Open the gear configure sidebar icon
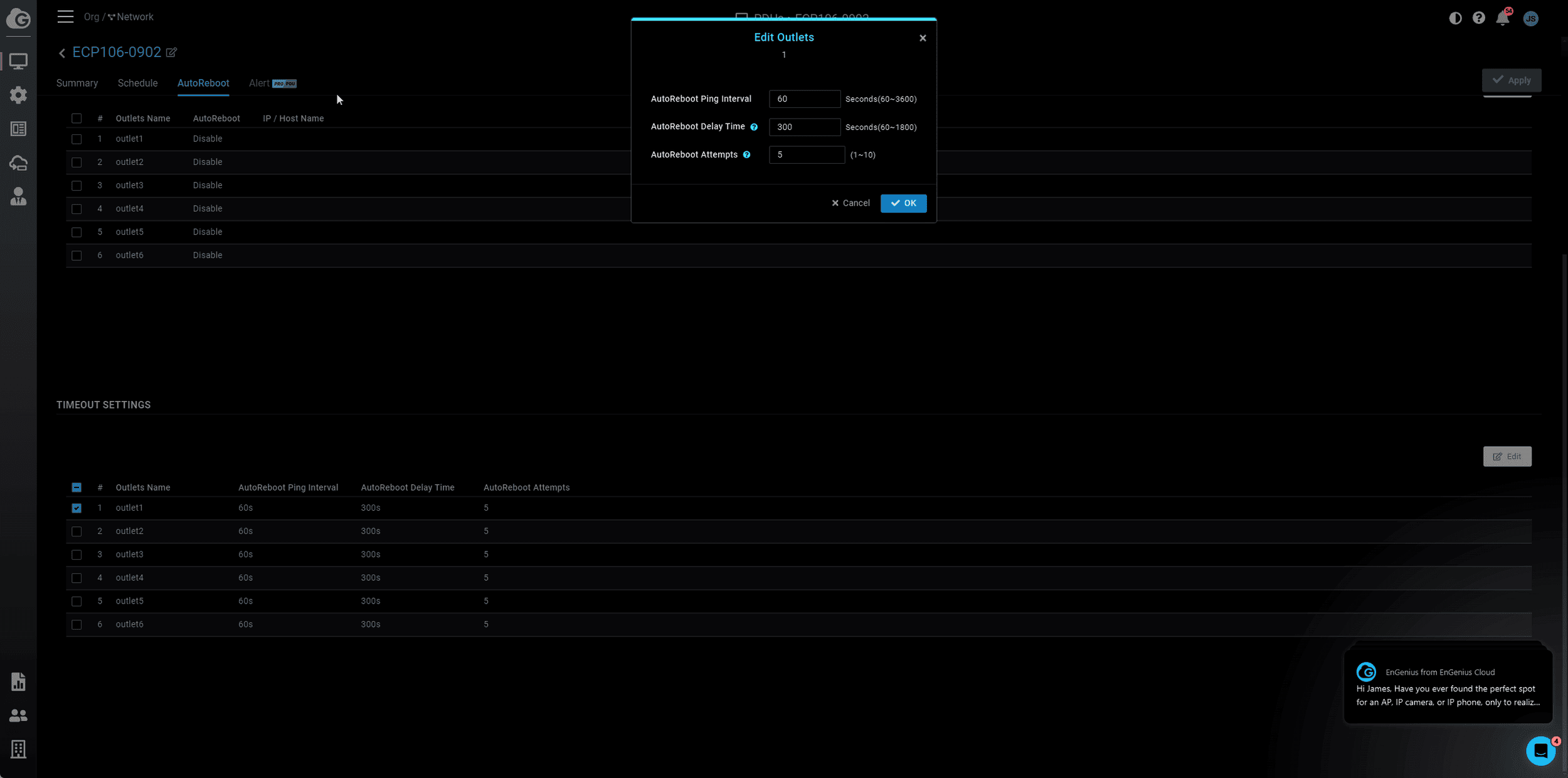This screenshot has height=778, width=1568. [18, 95]
